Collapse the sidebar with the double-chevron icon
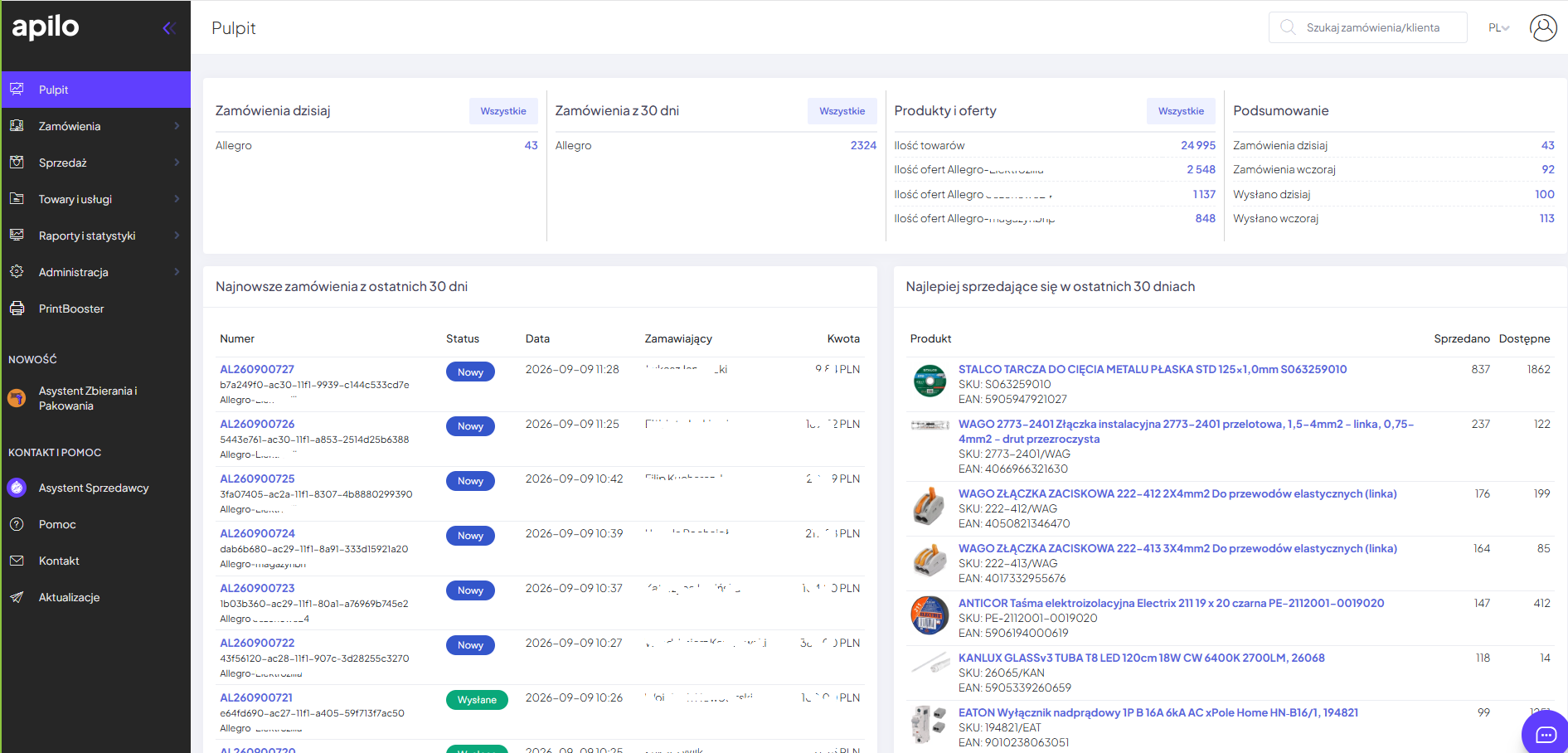The width and height of the screenshot is (1568, 753). click(169, 28)
